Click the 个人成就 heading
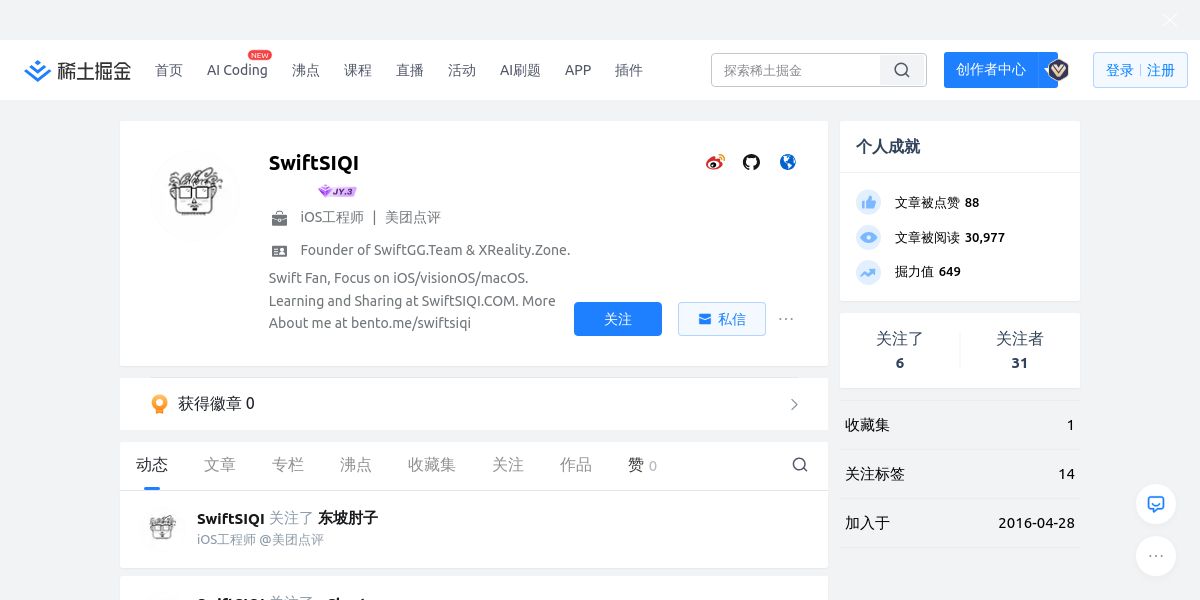Viewport: 1200px width, 600px height. pyautogui.click(x=888, y=147)
